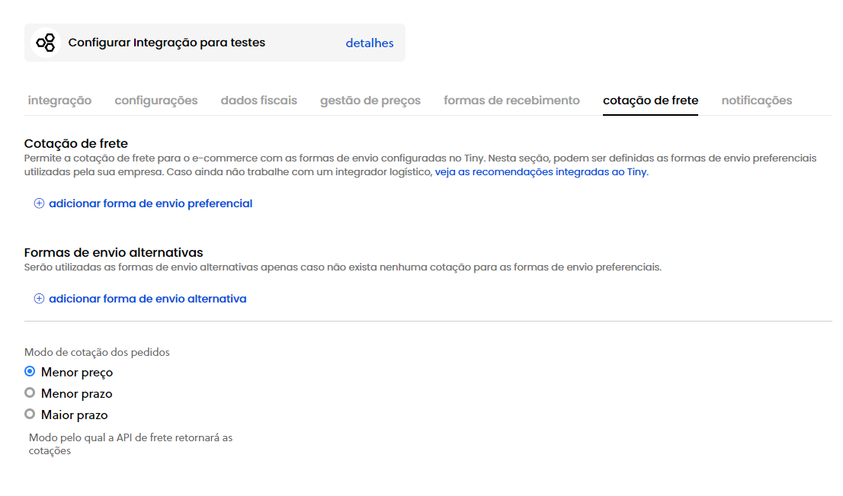Choose the Menor prazo radio option
This screenshot has height=496, width=843.
point(30,393)
